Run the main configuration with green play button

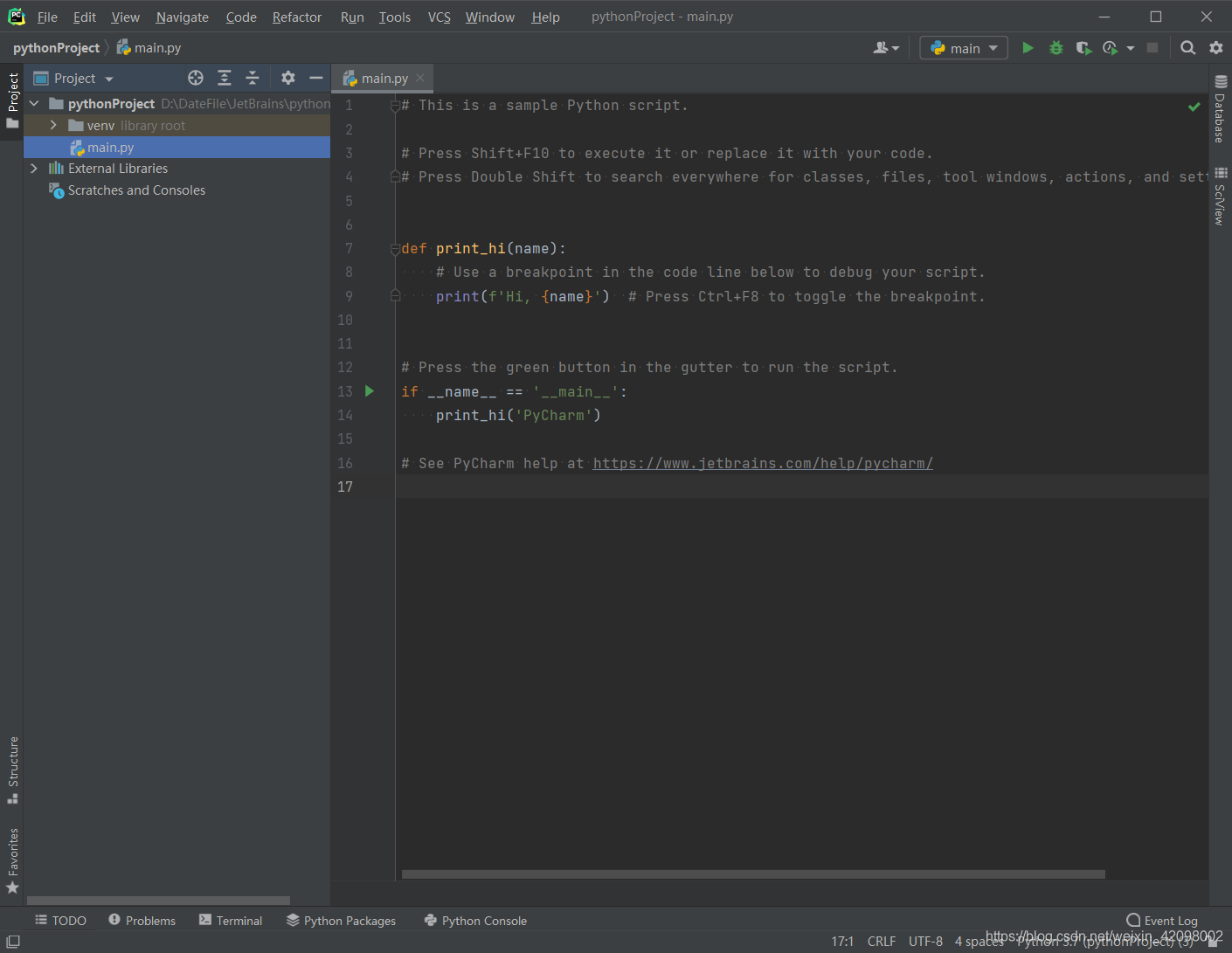click(1028, 48)
